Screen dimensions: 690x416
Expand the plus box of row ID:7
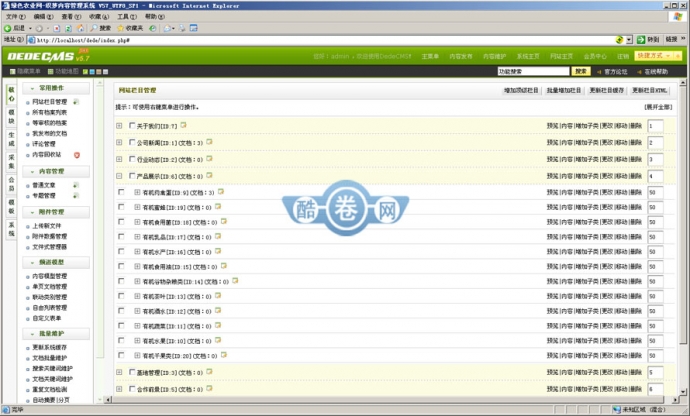[119, 126]
